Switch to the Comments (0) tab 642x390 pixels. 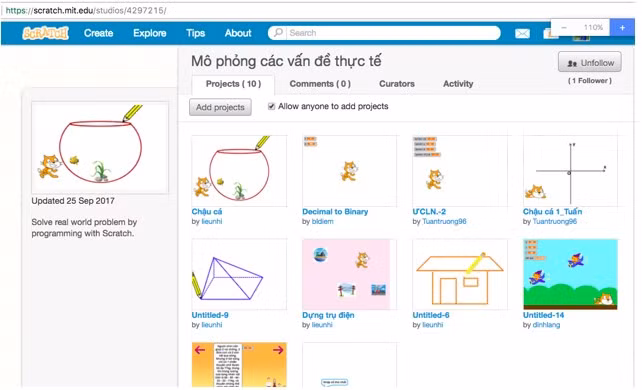(320, 84)
